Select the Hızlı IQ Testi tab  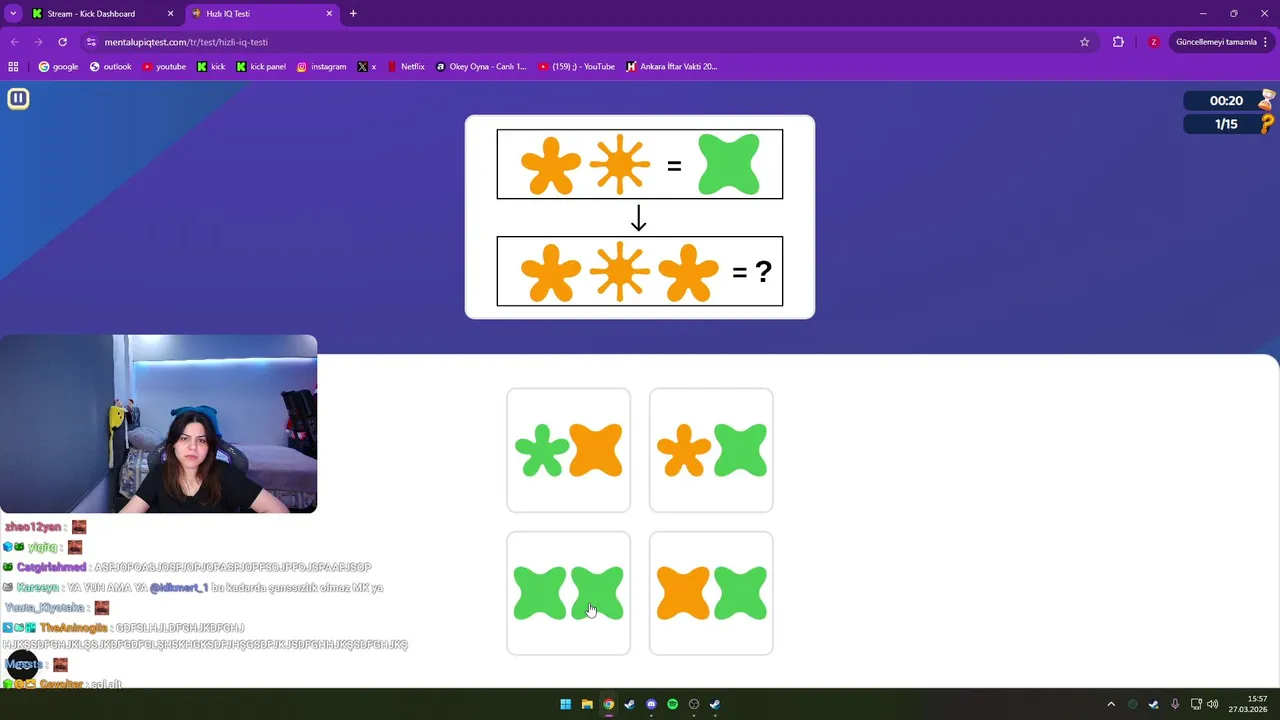pos(262,14)
